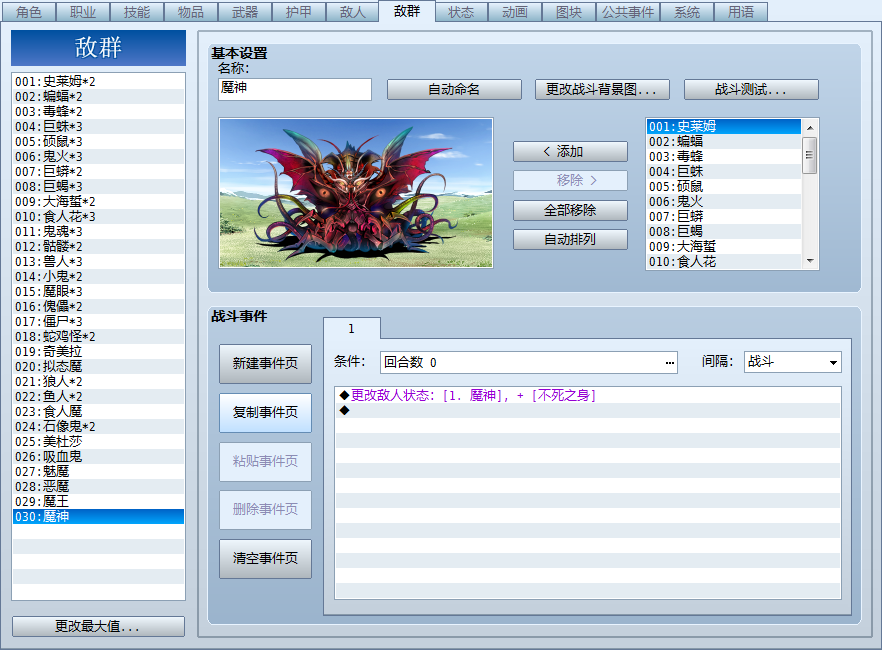Click scroll down arrow of enemy list

(x=809, y=260)
